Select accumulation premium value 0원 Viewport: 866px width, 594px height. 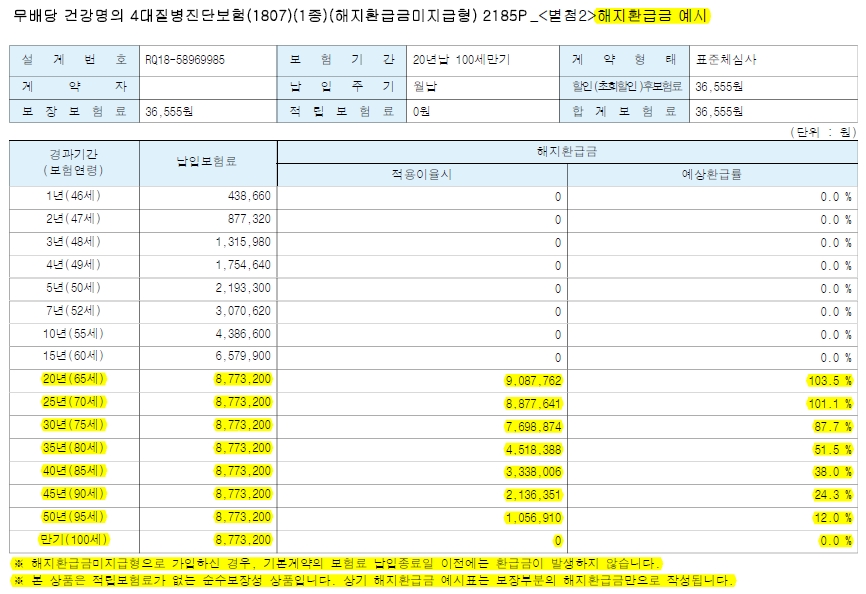tap(421, 111)
